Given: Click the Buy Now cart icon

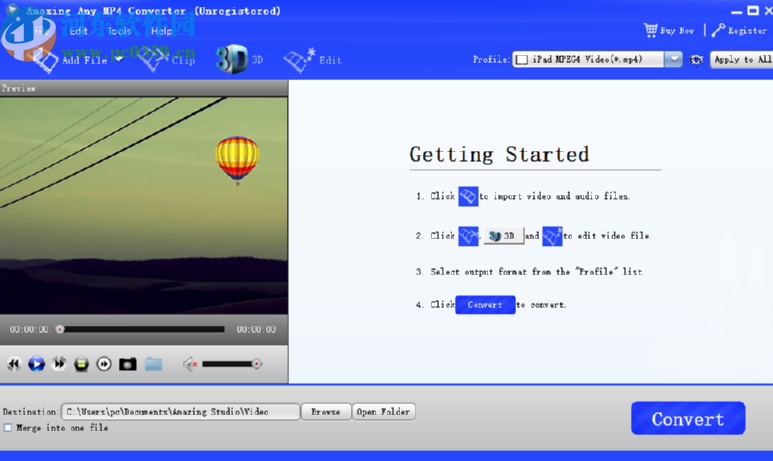Looking at the screenshot, I should tap(650, 30).
